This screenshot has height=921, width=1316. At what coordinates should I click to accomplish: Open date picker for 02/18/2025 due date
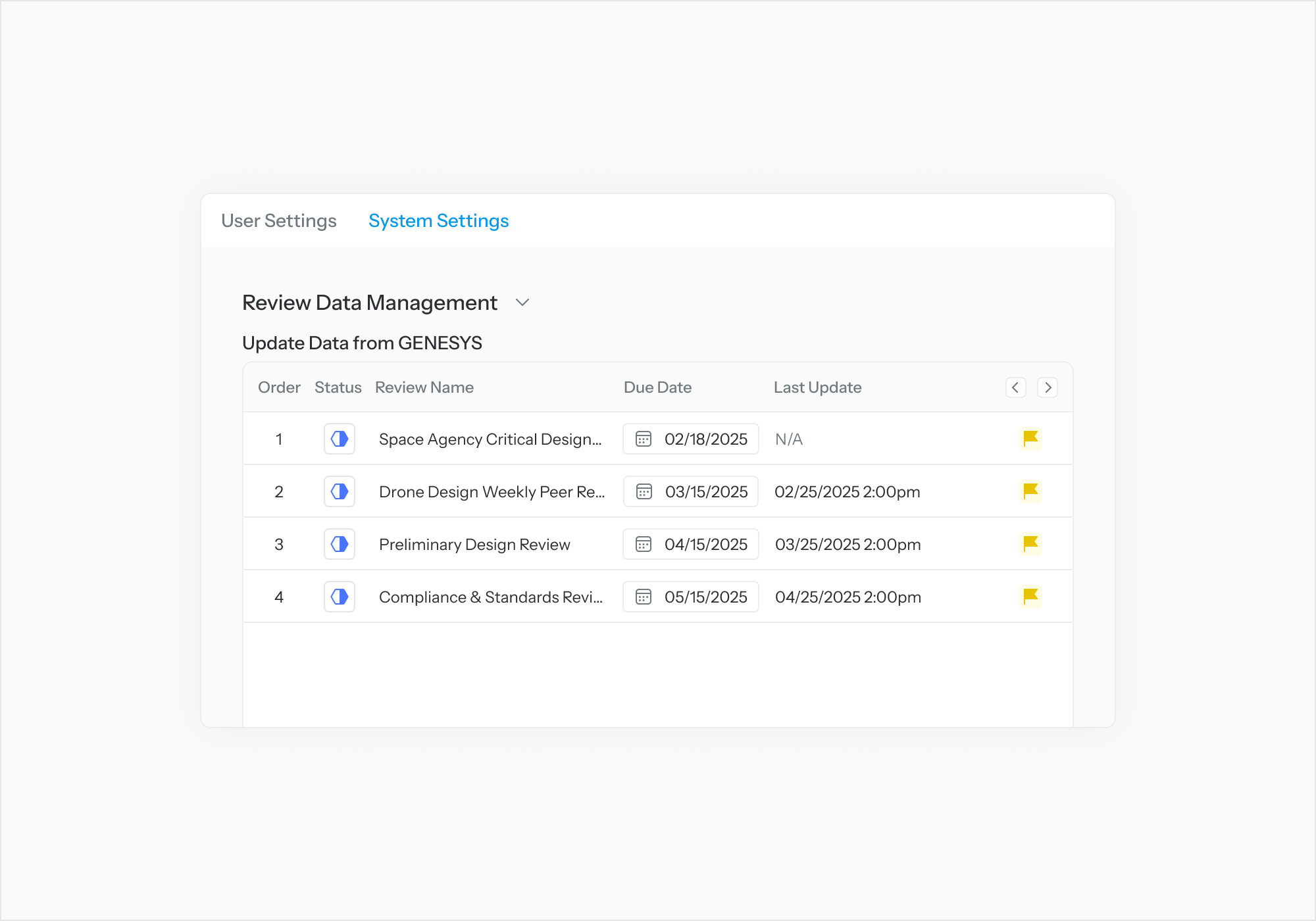click(691, 439)
